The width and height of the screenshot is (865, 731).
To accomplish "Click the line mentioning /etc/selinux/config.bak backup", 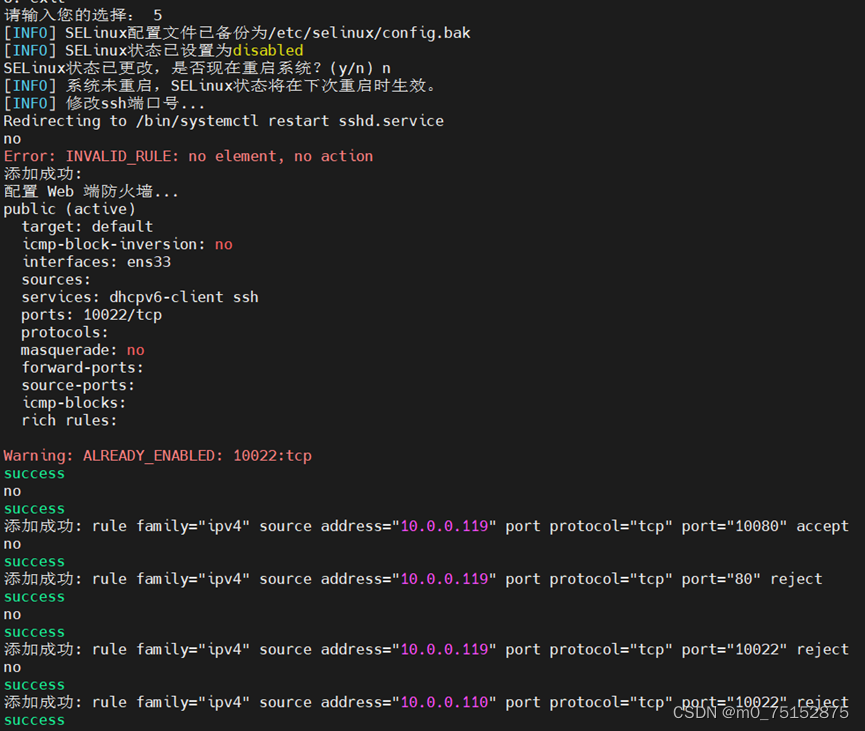I will [x=237, y=33].
